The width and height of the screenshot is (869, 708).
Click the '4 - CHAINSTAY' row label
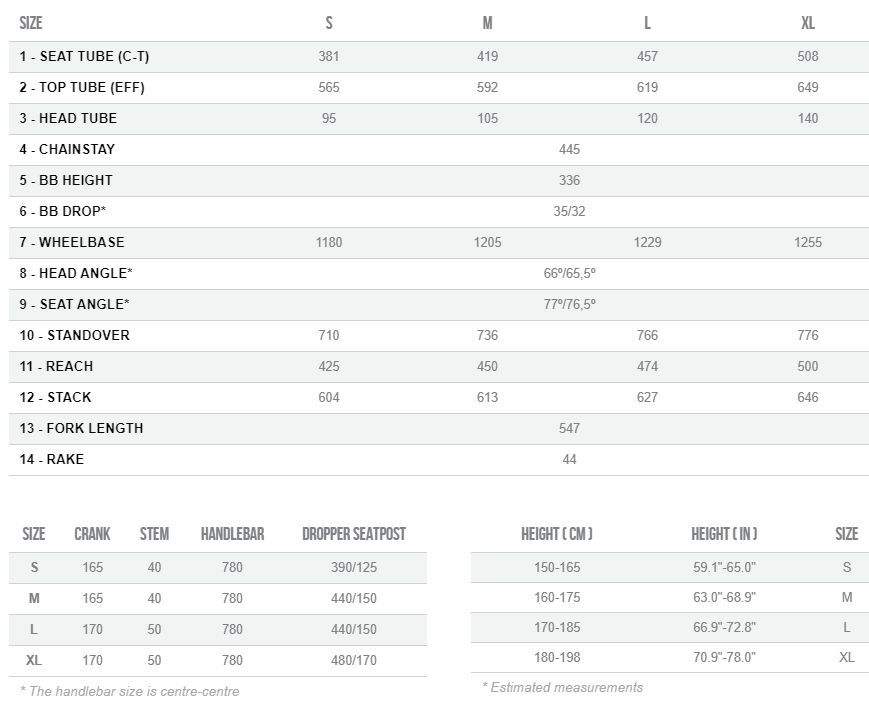point(67,150)
